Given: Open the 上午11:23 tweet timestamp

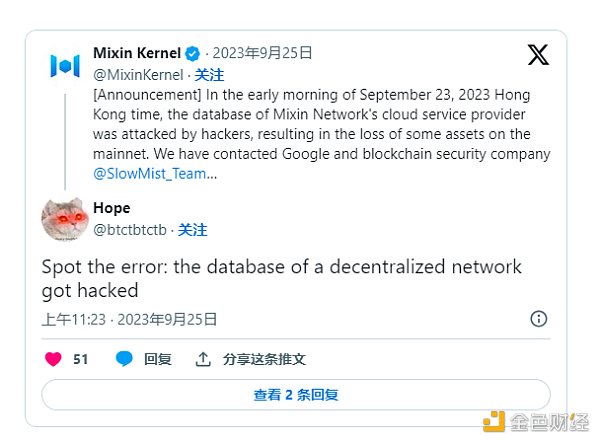Looking at the screenshot, I should coord(74,319).
